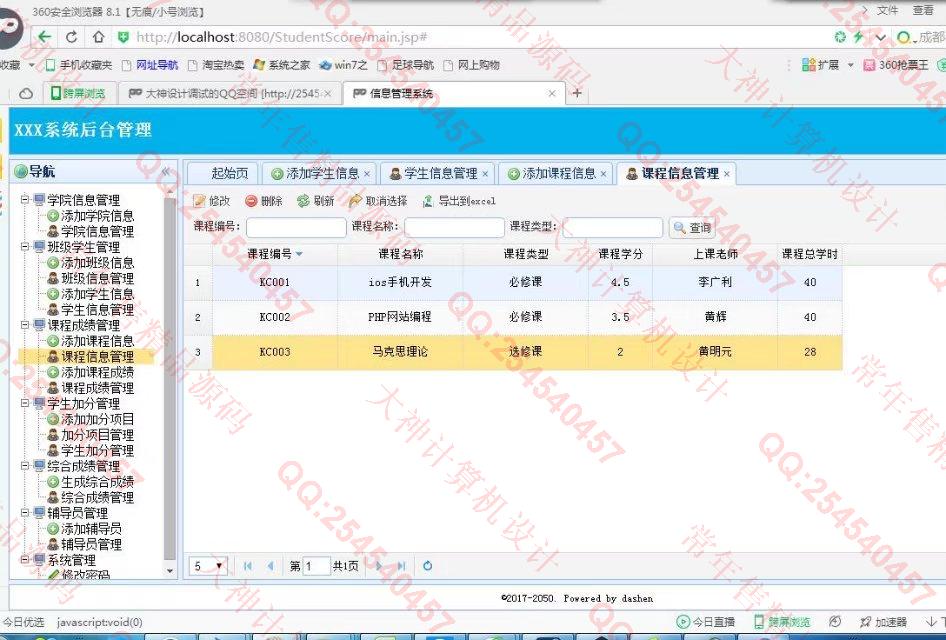The height and width of the screenshot is (640, 946).
Task: Open the page size dropdown showing 5
Action: (x=208, y=566)
